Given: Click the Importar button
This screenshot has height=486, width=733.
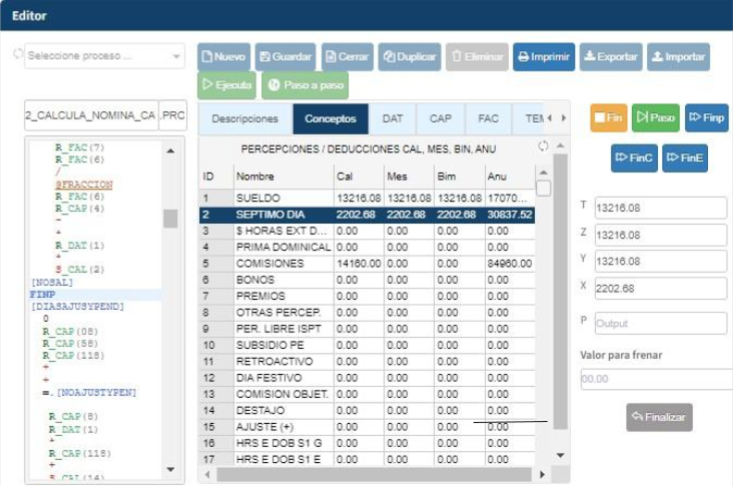Looking at the screenshot, I should click(x=678, y=57).
